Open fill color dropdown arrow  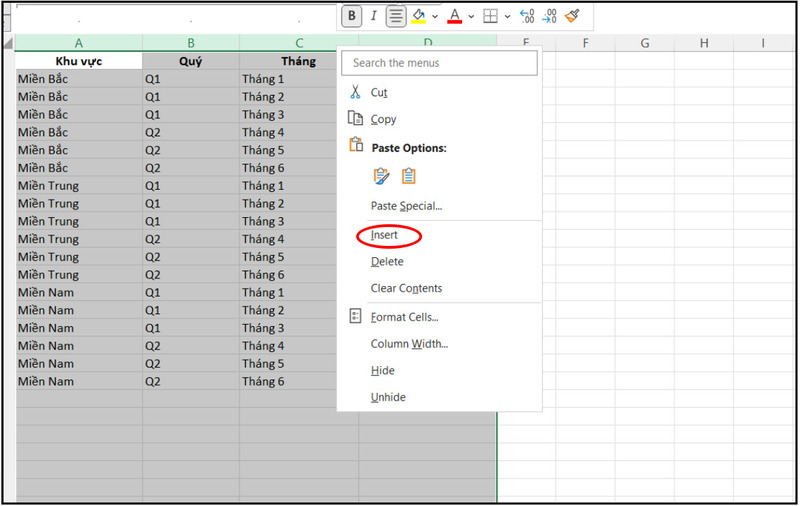pyautogui.click(x=435, y=16)
